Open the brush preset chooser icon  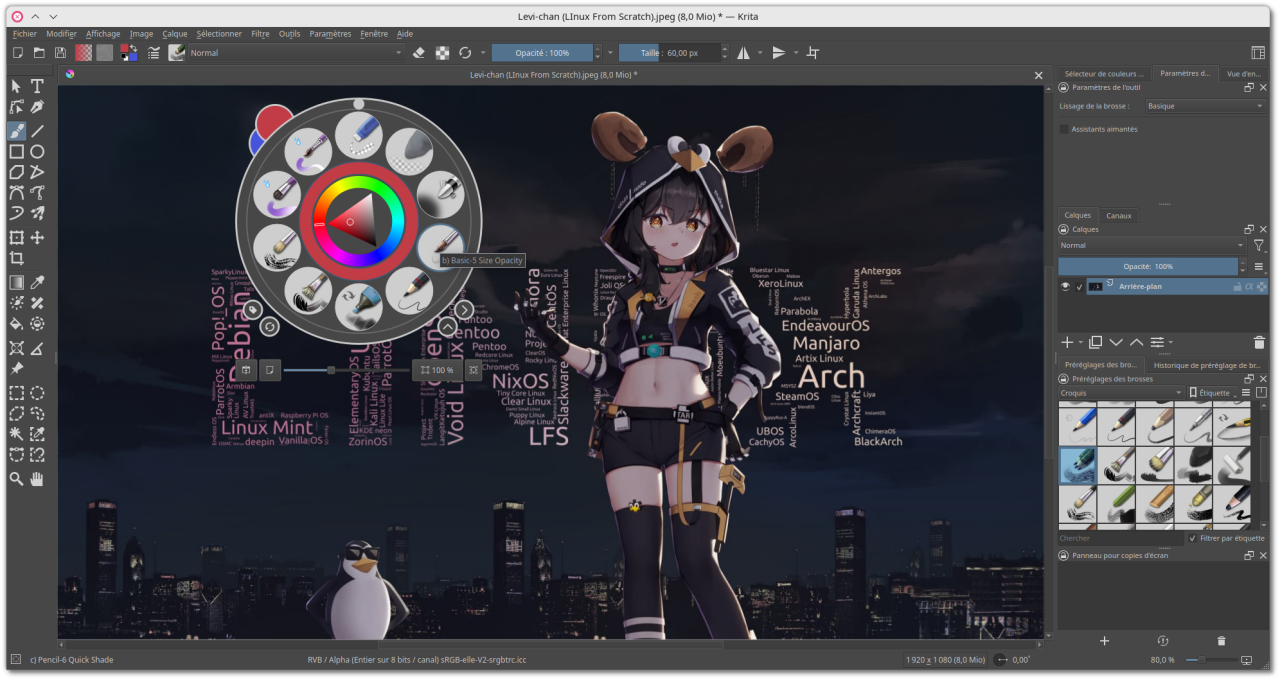(177, 53)
